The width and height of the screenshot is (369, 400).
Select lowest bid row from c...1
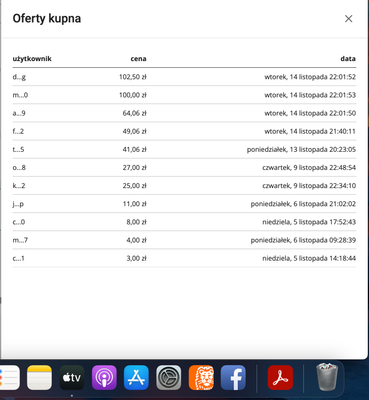point(184,258)
